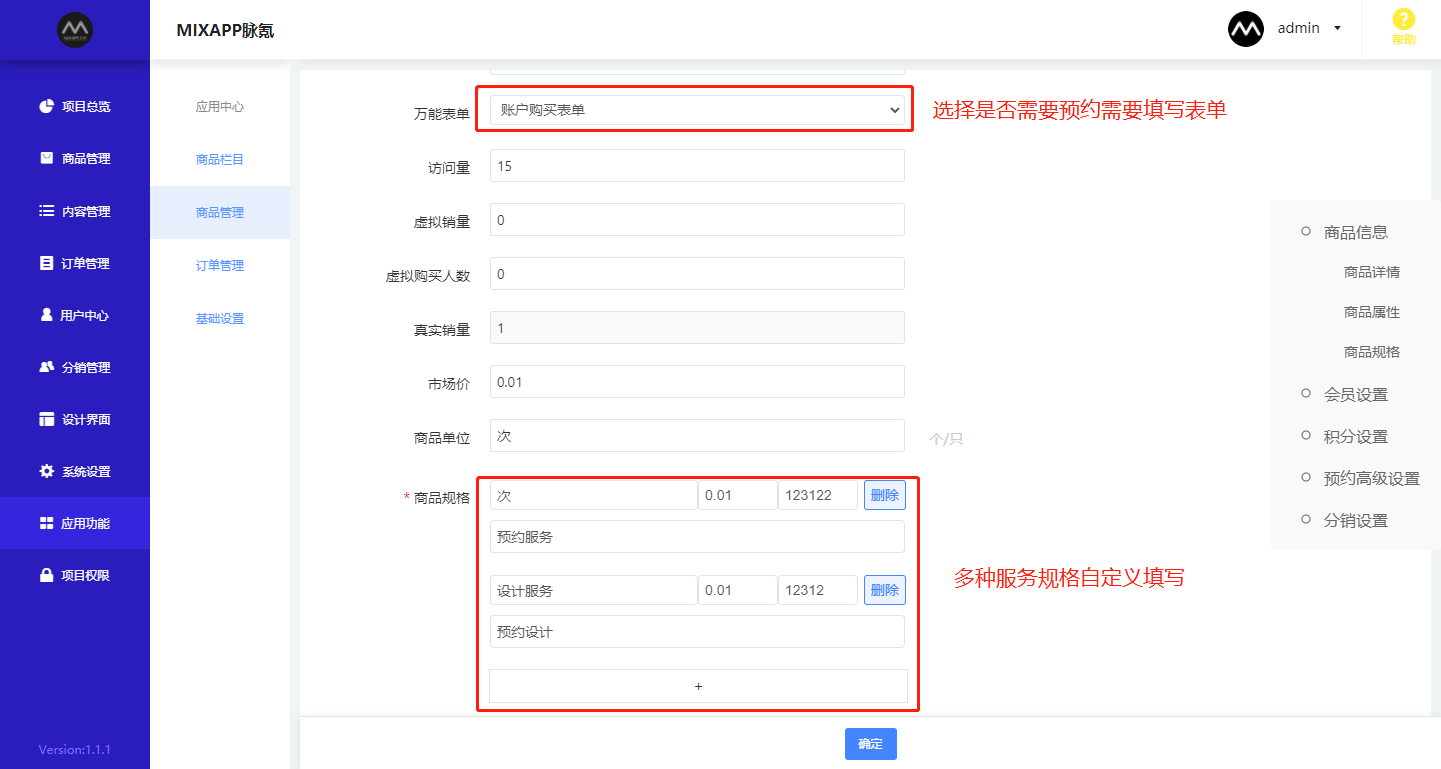Viewport: 1441px width, 769px height.
Task: Click the 订单管理 document icon in main sidebar
Action: coord(46,263)
